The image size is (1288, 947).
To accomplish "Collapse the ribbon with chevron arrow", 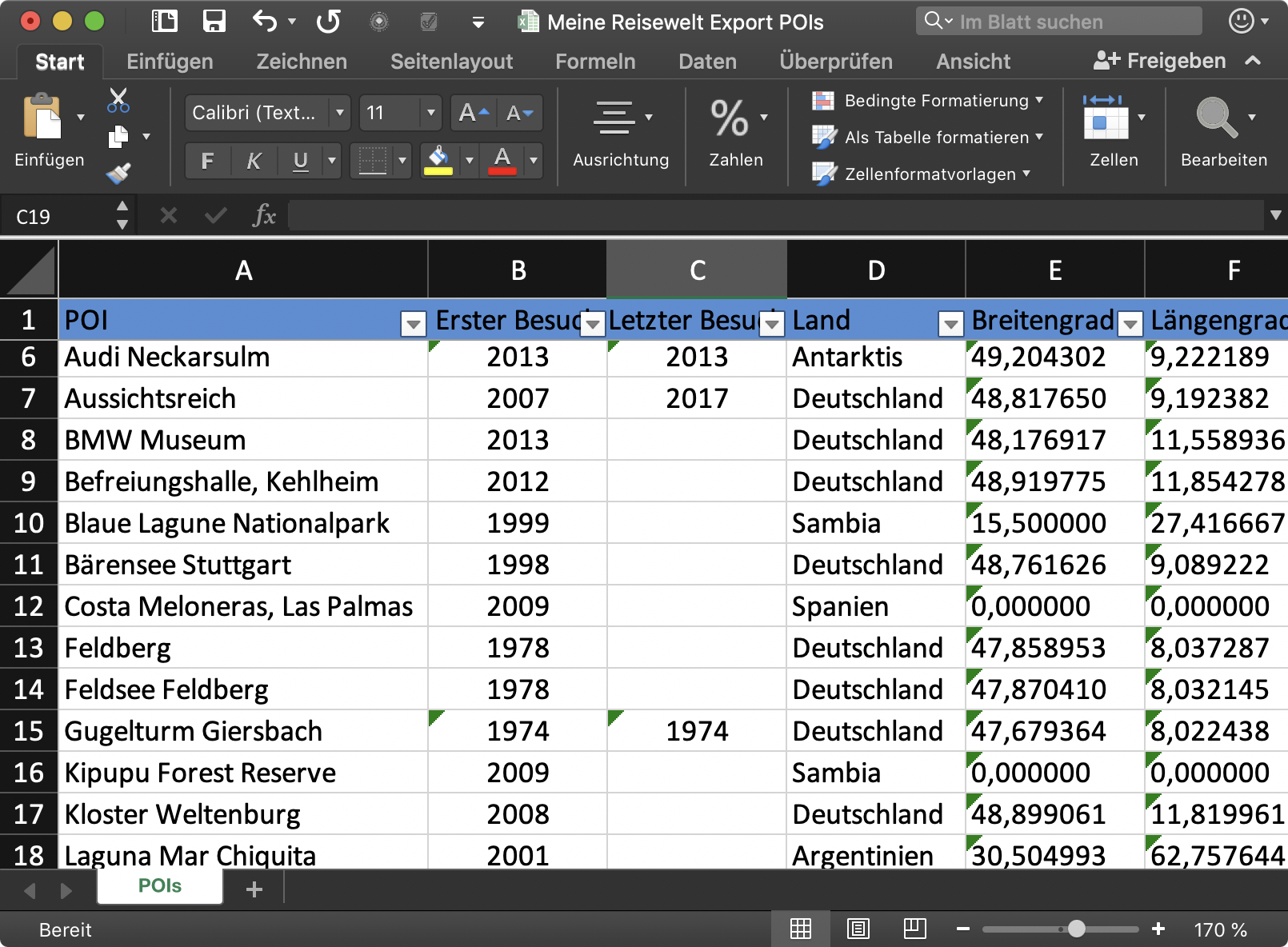I will pos(1254,61).
